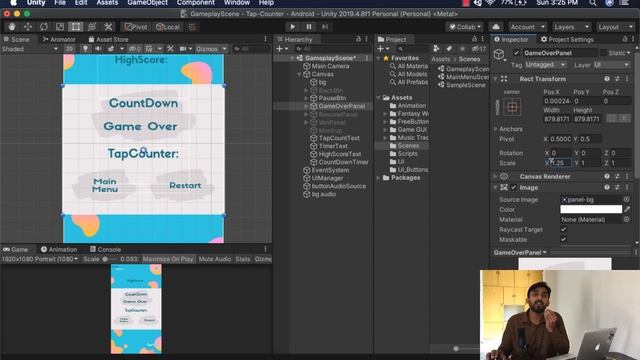Toggle the Image component enabled checkbox
The height and width of the screenshot is (360, 640).
pos(514,188)
